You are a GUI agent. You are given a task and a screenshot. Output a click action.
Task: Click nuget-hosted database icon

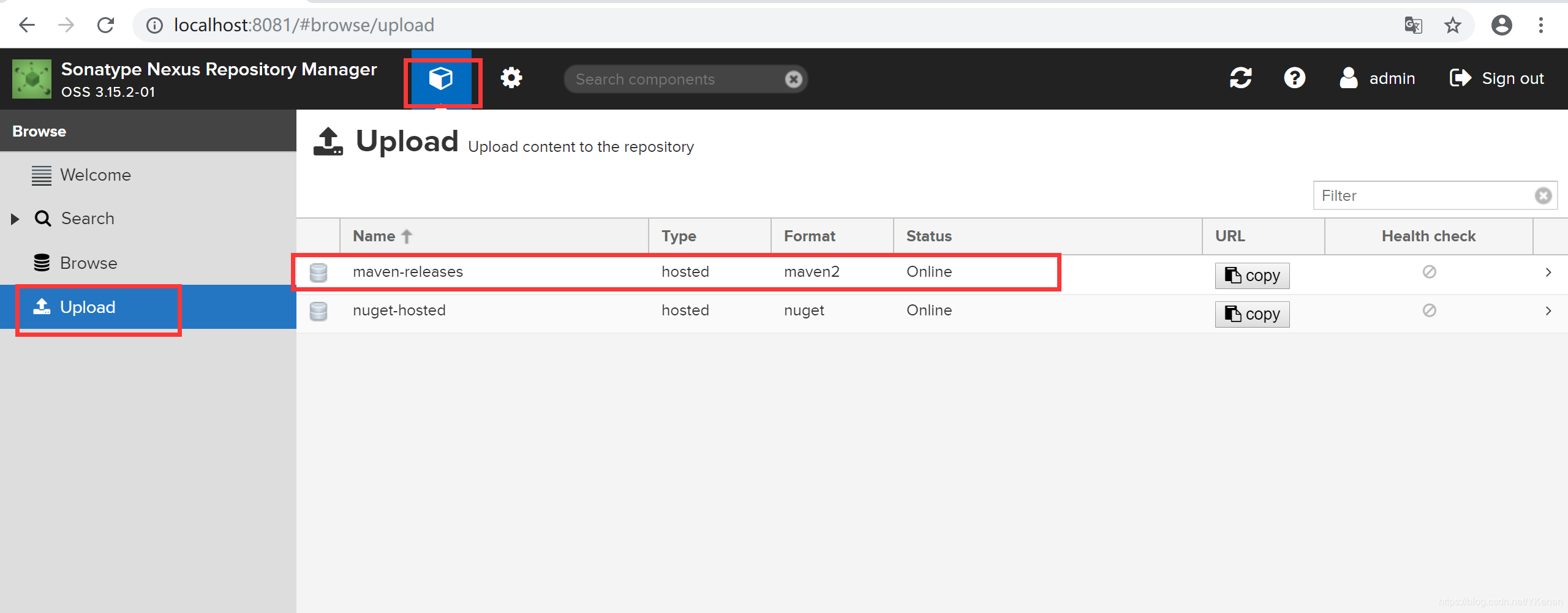click(318, 311)
